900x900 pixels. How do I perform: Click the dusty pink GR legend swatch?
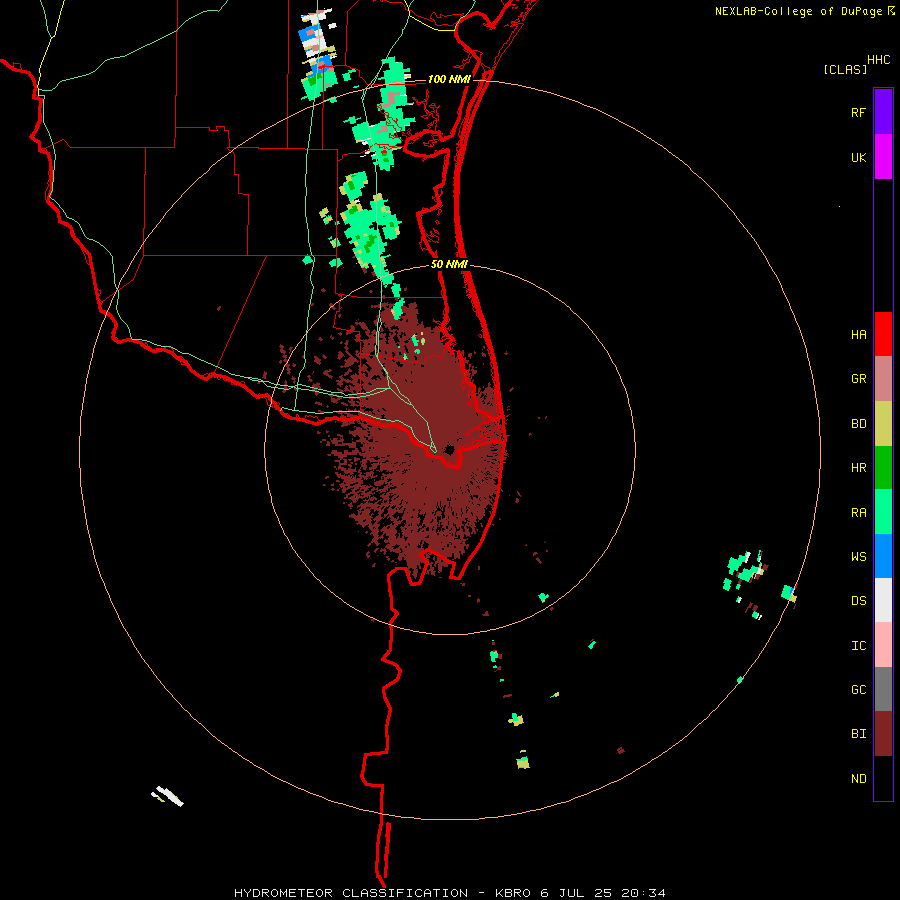[x=883, y=379]
